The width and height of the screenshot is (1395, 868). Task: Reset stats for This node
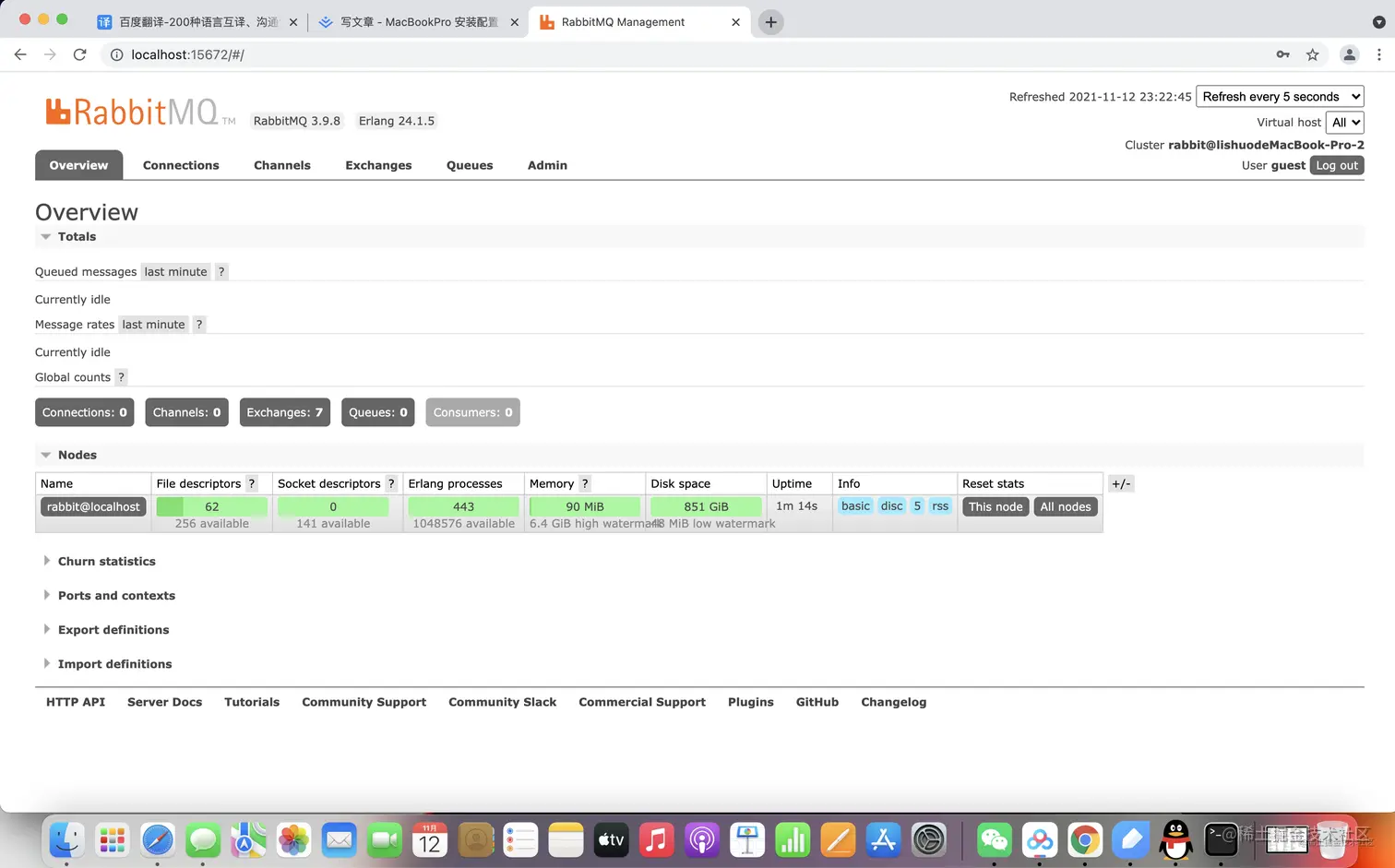pos(996,506)
